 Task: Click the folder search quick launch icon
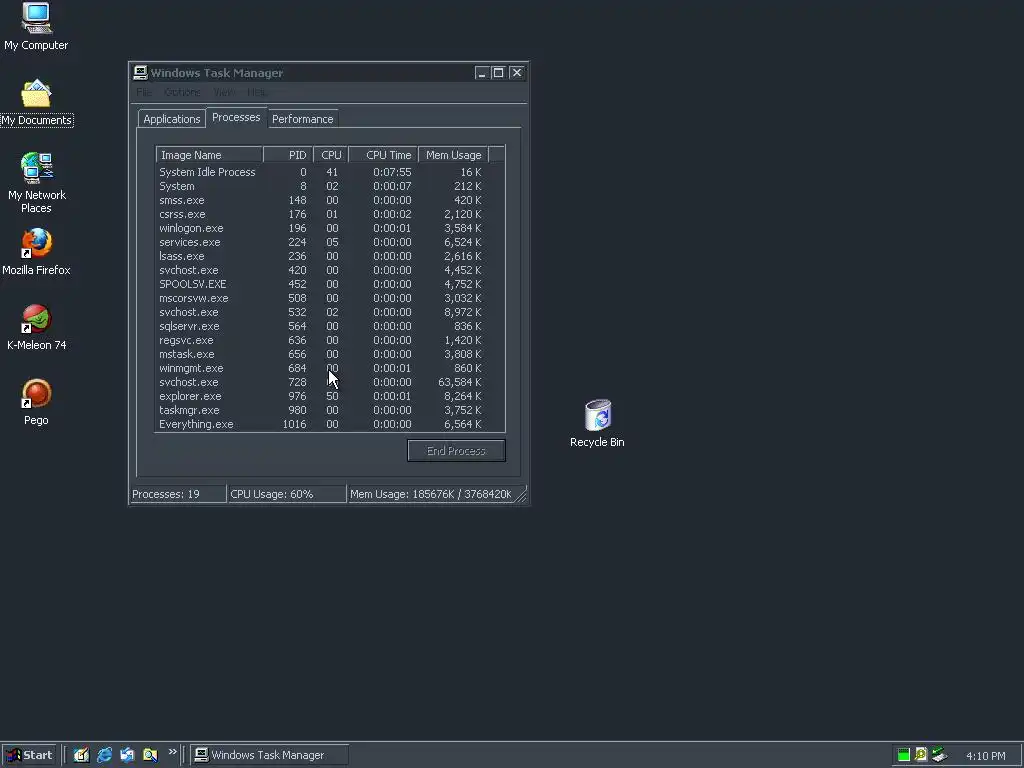click(150, 755)
